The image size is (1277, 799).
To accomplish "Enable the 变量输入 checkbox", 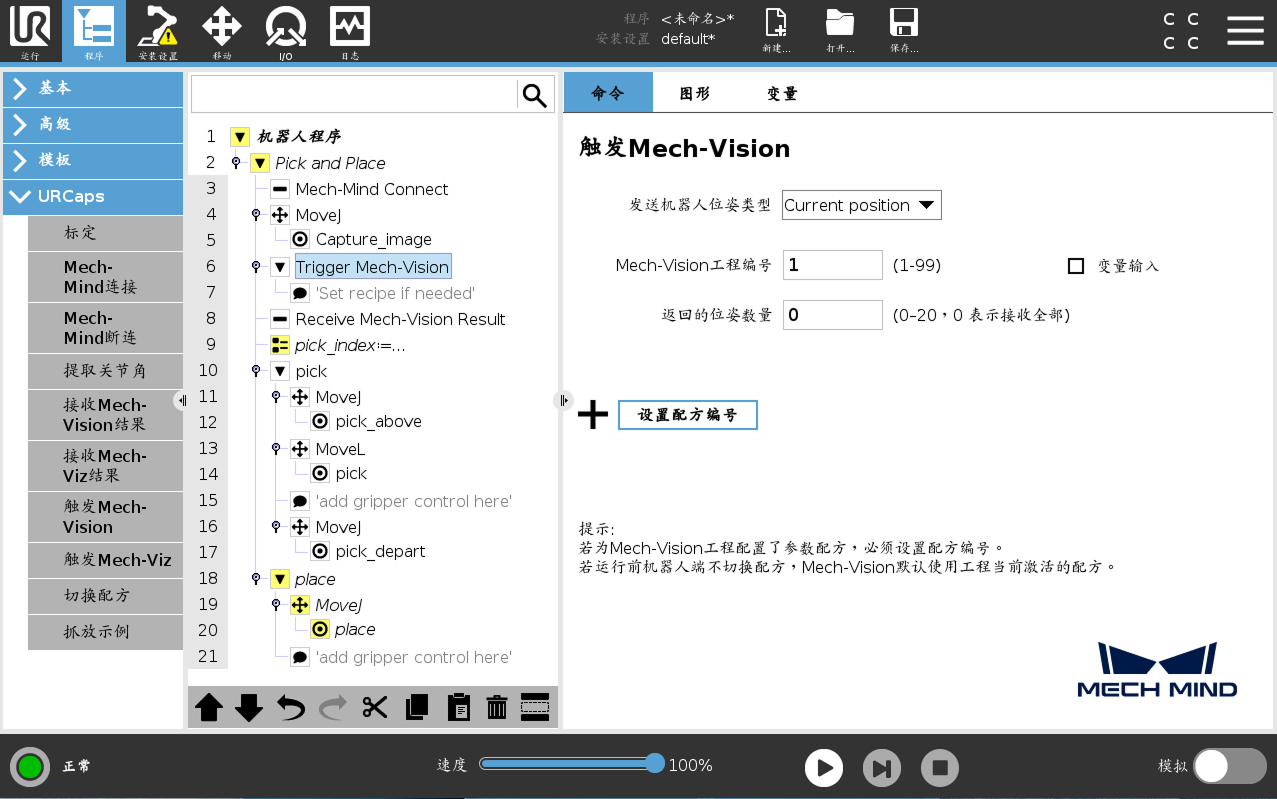I will [1076, 265].
